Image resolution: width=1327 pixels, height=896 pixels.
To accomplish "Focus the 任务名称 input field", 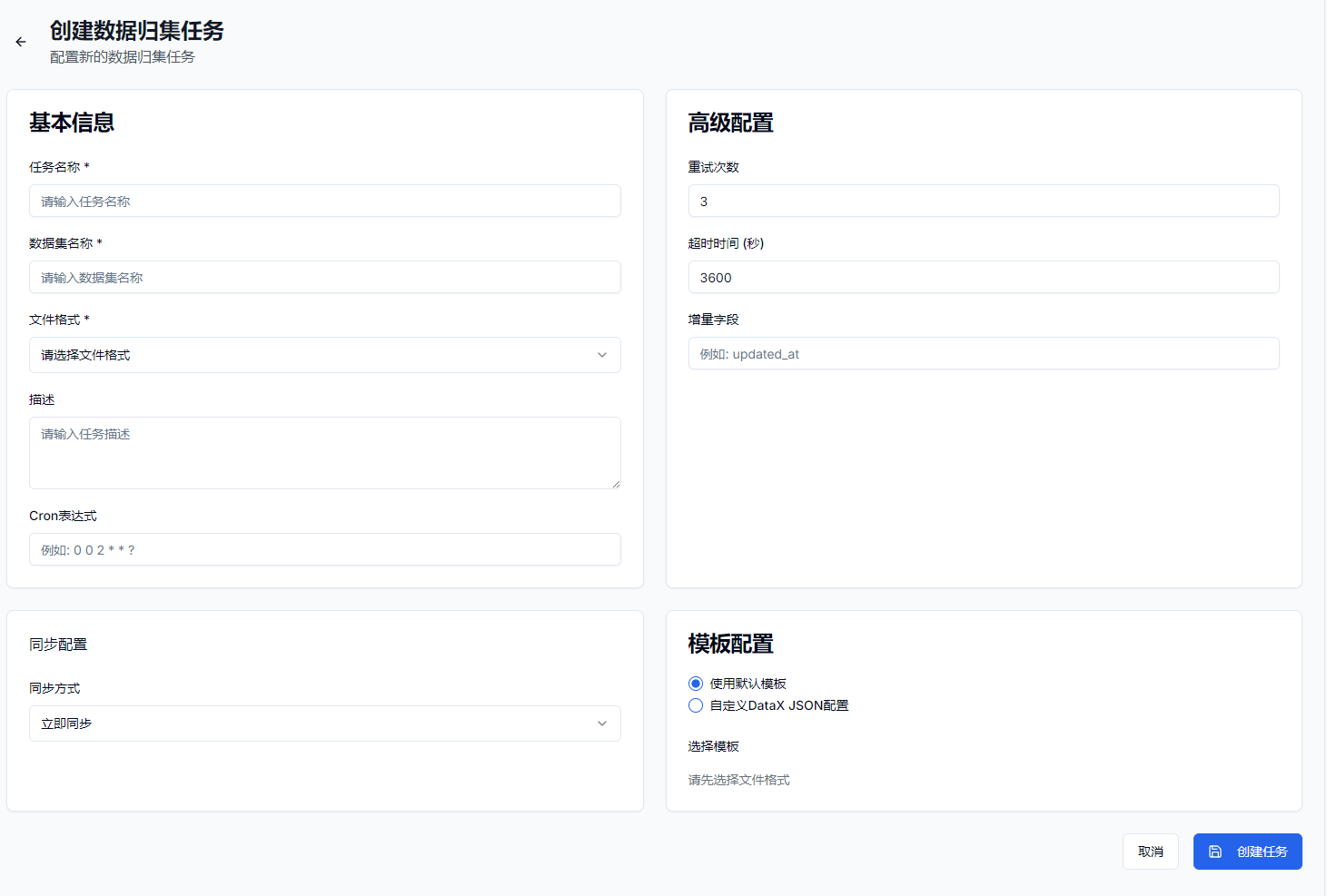I will 324,201.
